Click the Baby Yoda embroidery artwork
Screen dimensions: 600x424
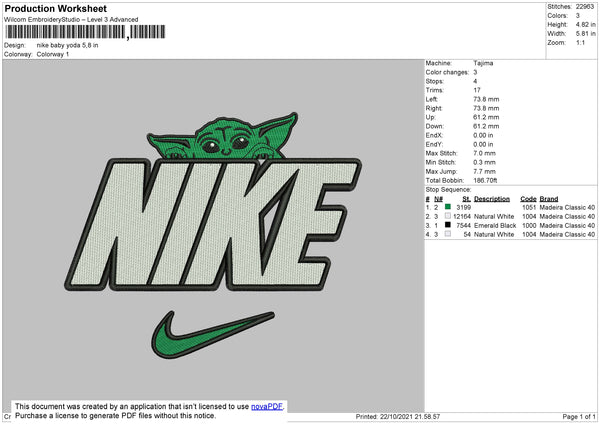(x=223, y=137)
